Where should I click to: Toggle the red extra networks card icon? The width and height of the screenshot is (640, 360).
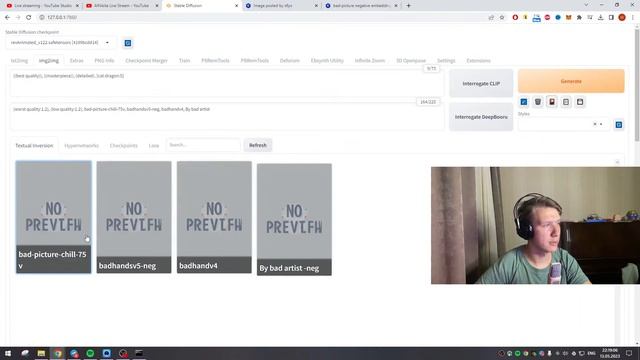552,102
